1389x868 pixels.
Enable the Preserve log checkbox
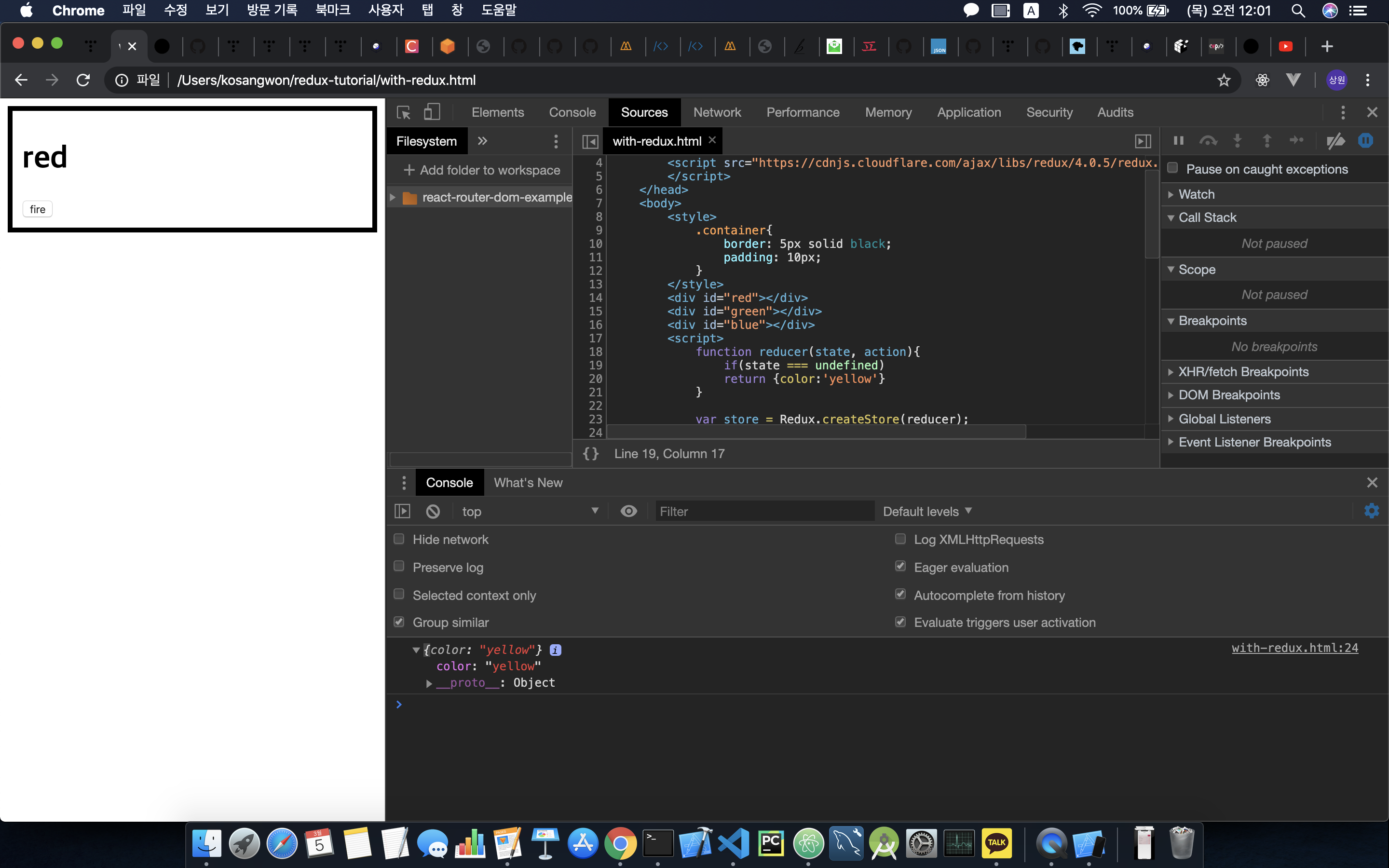tap(399, 567)
